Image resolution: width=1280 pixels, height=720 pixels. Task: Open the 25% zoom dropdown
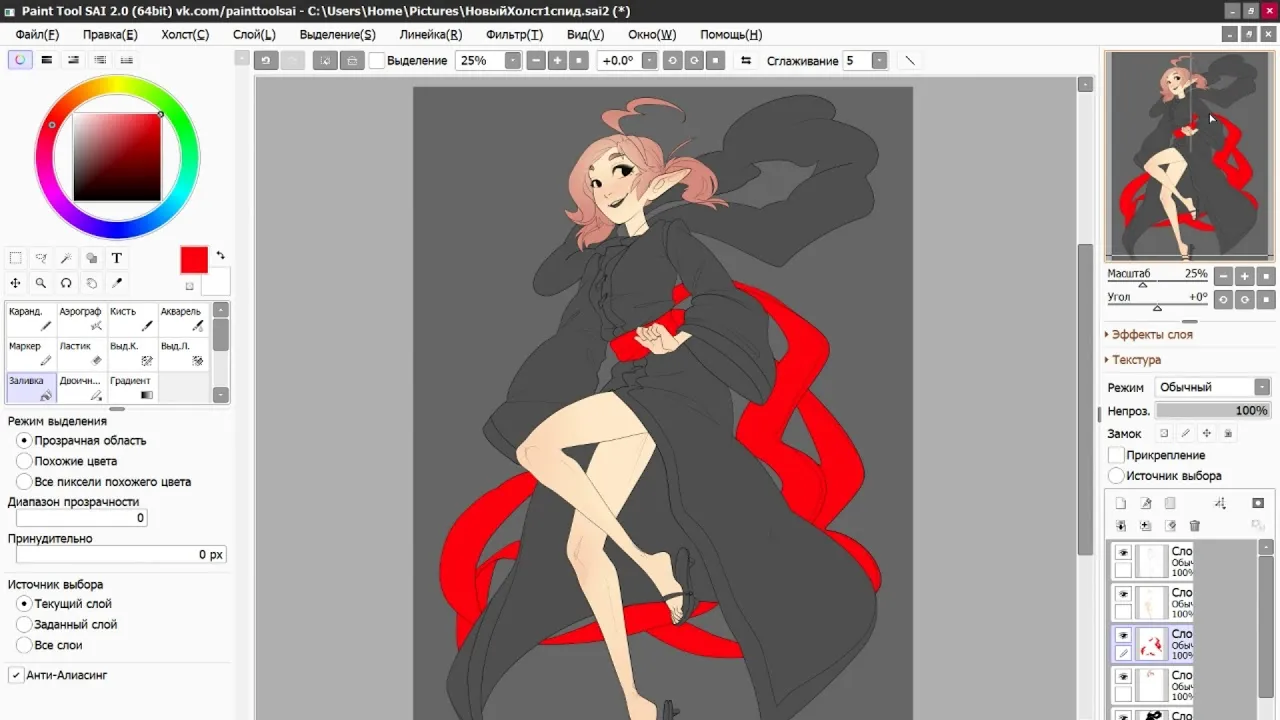(512, 61)
